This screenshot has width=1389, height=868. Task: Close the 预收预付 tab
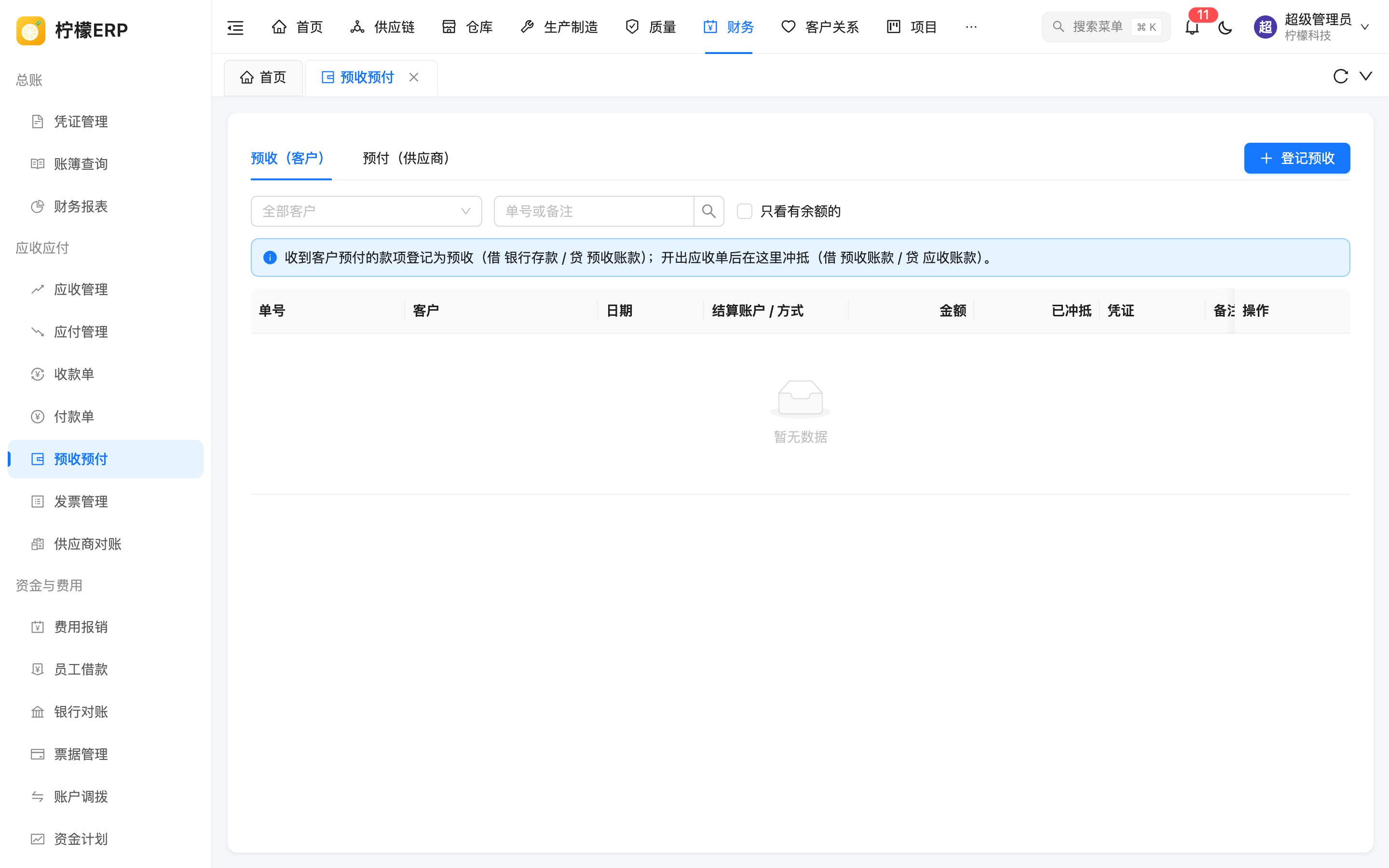pos(414,77)
